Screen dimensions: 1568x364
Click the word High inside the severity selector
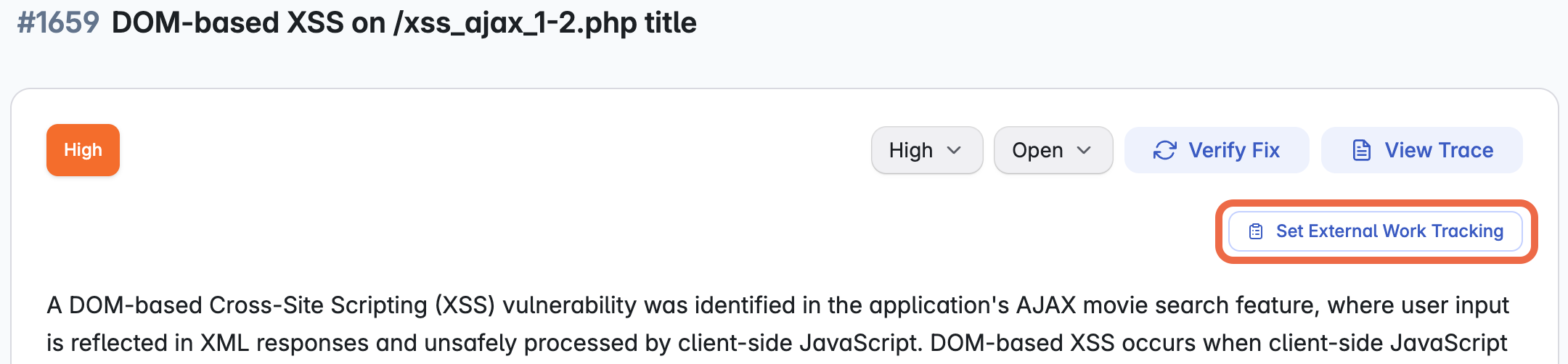point(911,150)
